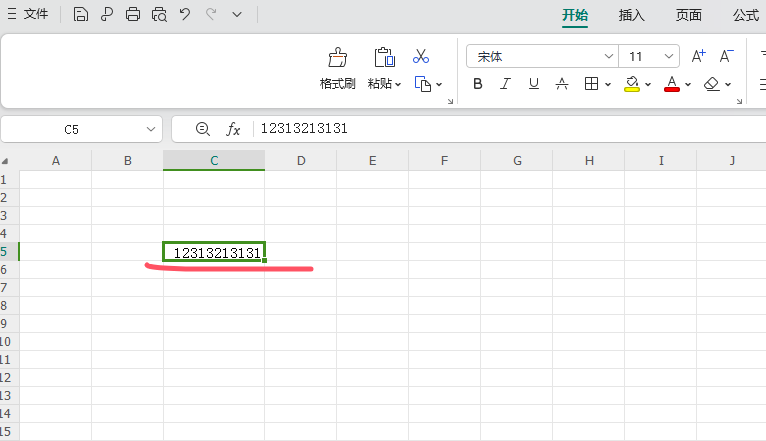Open the 页面 (Page) tab
The image size is (766, 441).
point(688,15)
